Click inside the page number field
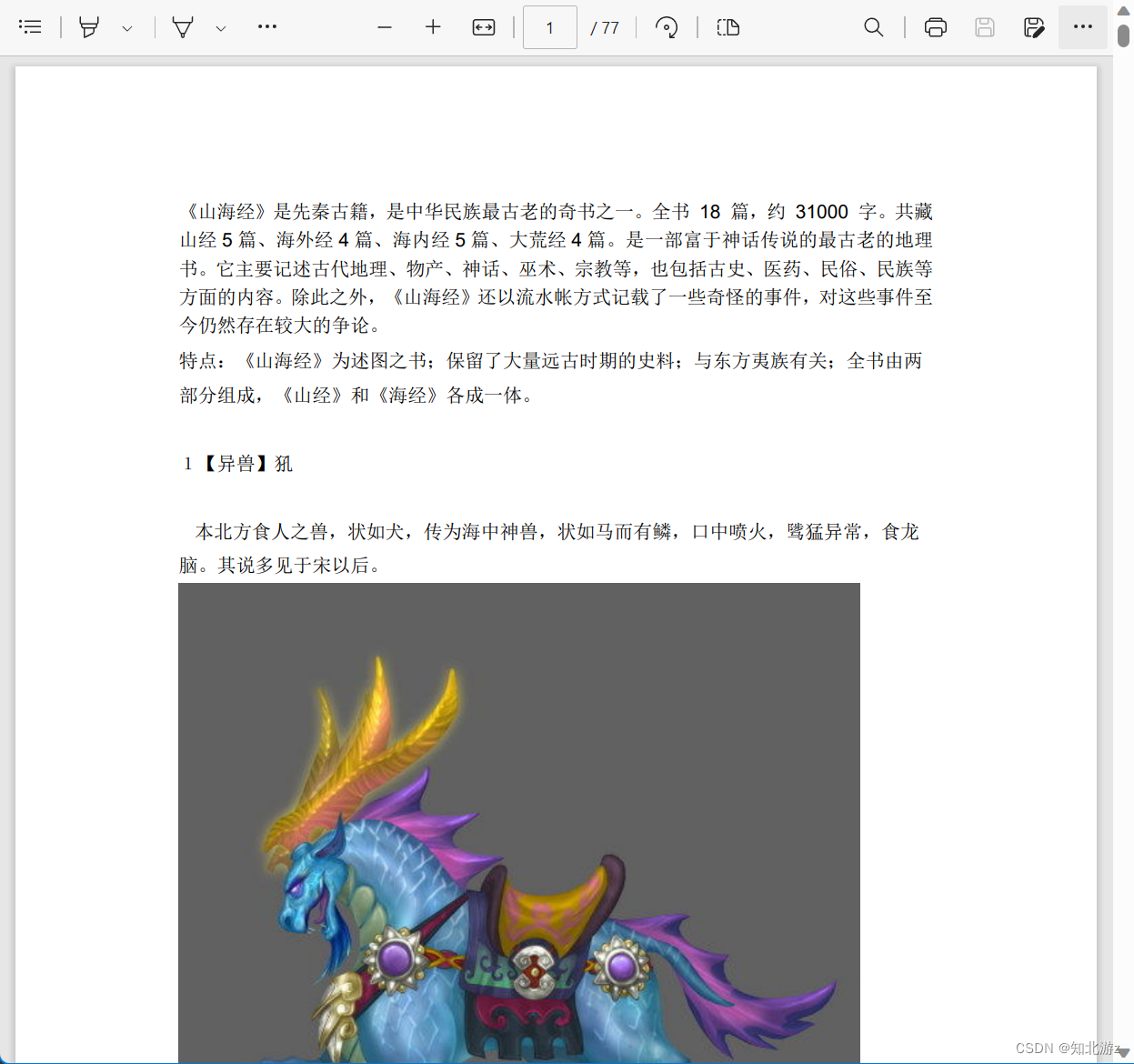 (549, 27)
